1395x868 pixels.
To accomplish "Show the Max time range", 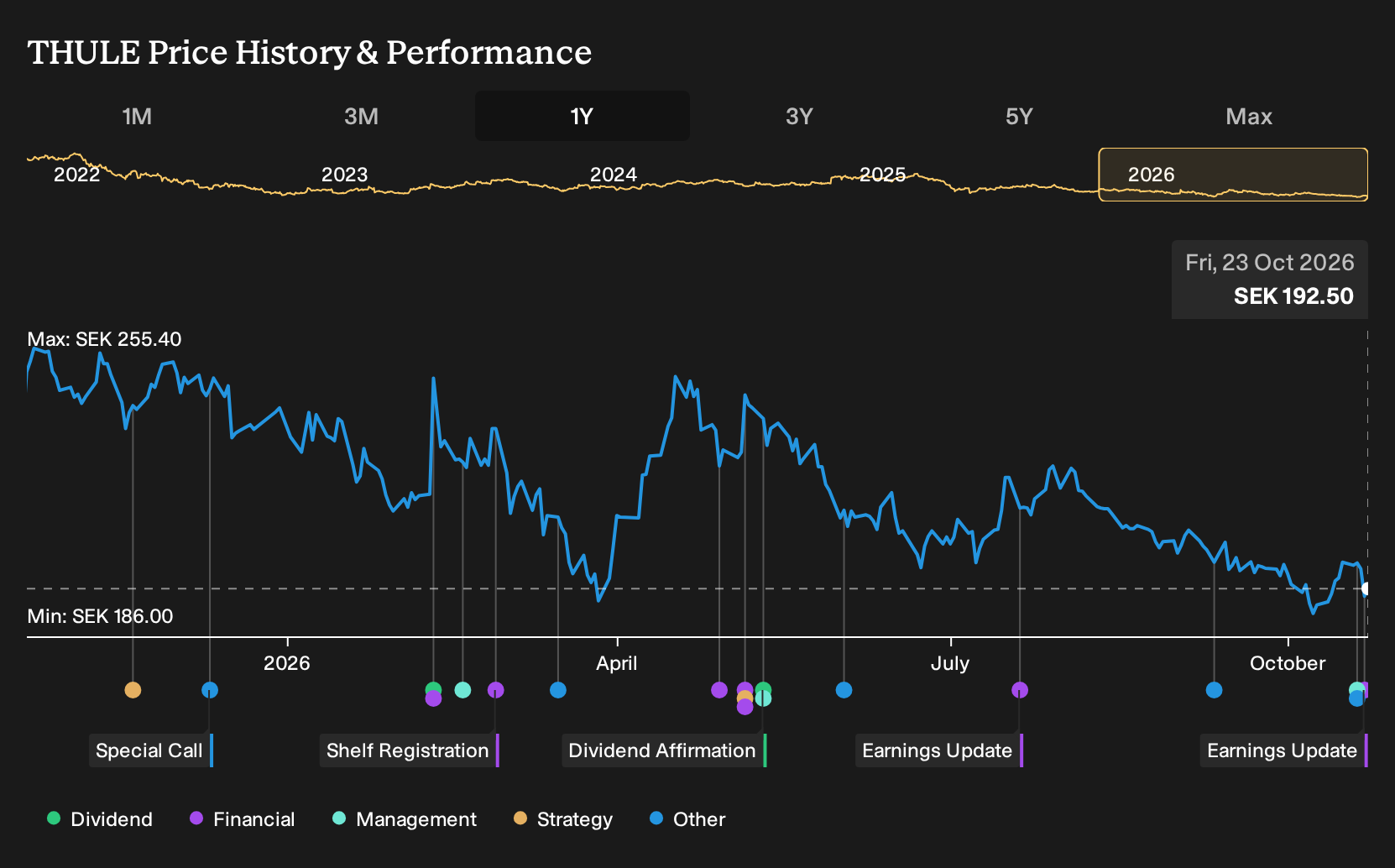I will point(1249,116).
